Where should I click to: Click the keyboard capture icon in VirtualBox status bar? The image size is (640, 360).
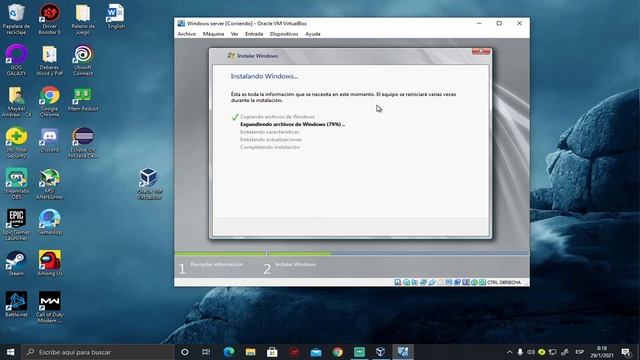[x=482, y=282]
